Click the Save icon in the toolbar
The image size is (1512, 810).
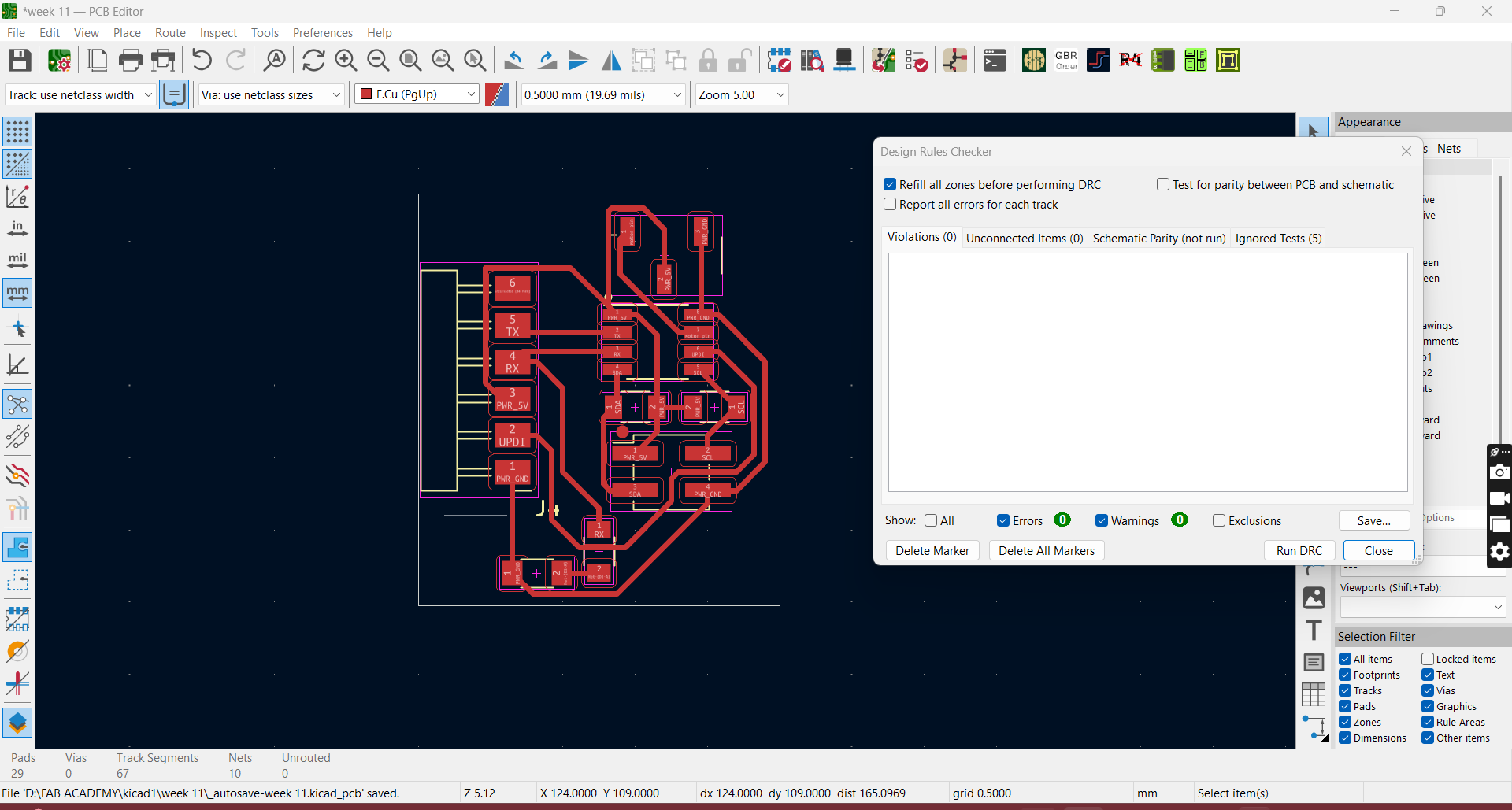(x=20, y=61)
